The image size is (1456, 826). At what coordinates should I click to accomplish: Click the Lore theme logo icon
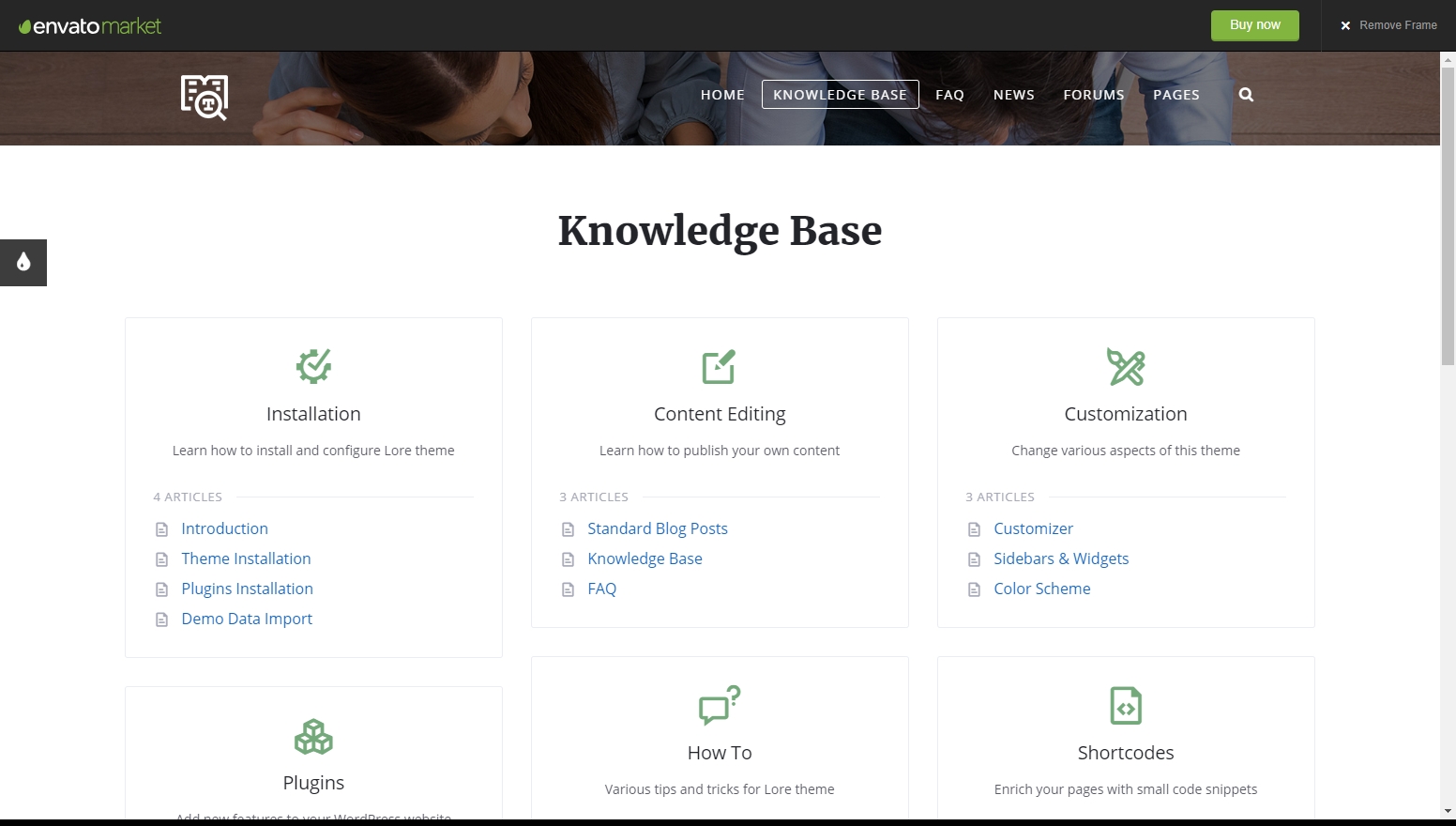click(x=205, y=98)
